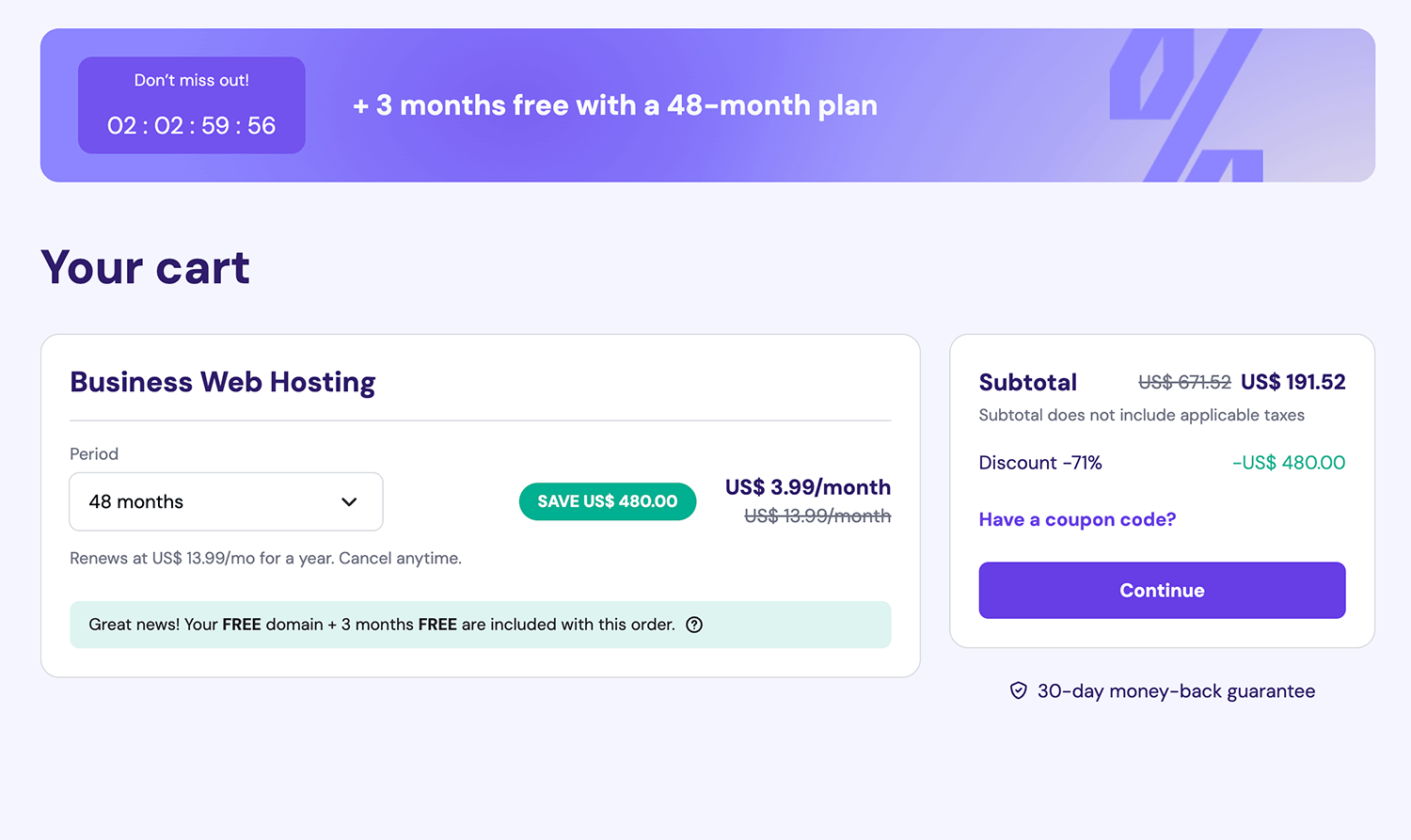
Task: Click the 30-day money-back guarantee text
Action: [x=1176, y=691]
